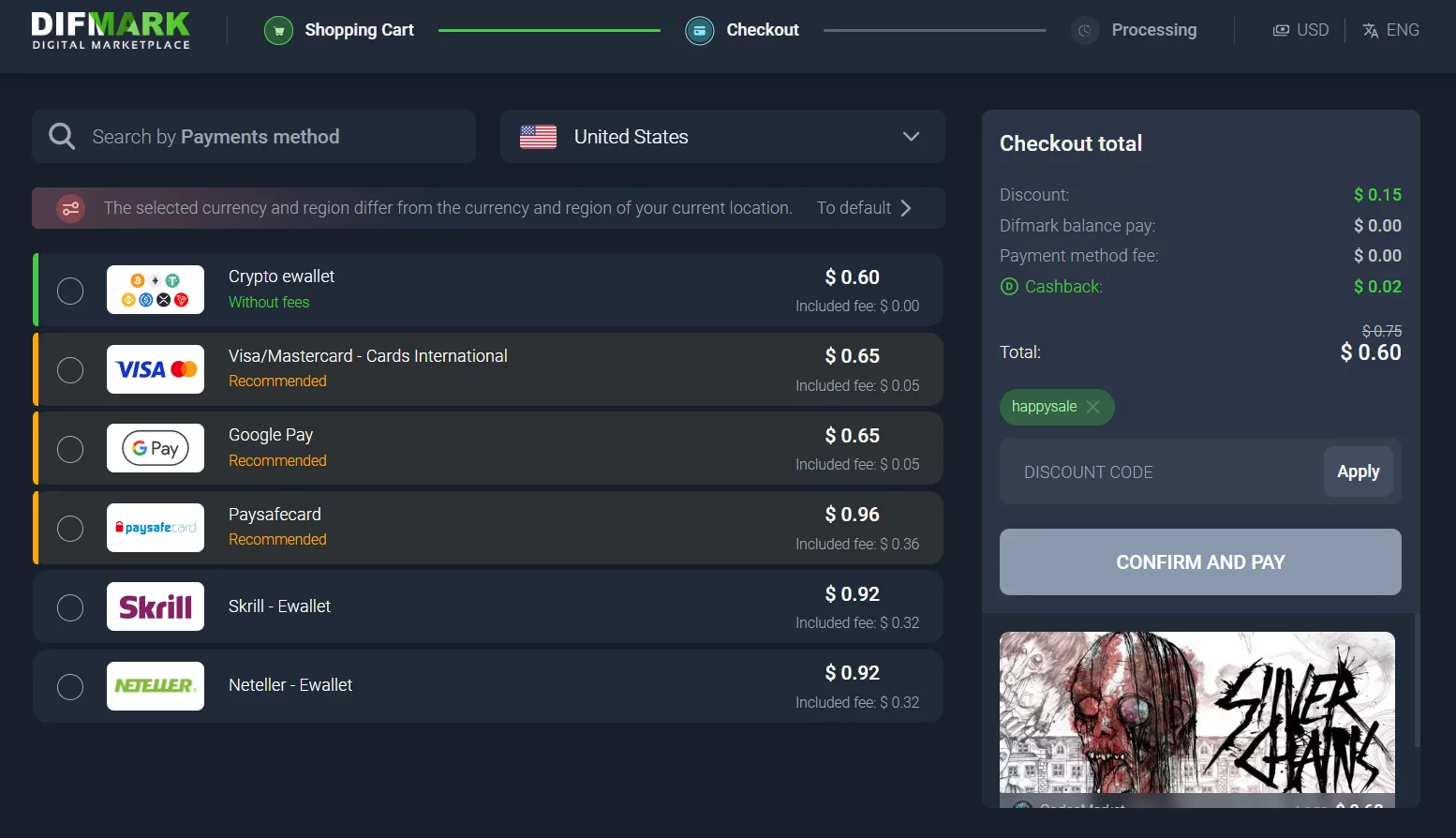Click the Cashback info icon

pyautogui.click(x=1009, y=287)
